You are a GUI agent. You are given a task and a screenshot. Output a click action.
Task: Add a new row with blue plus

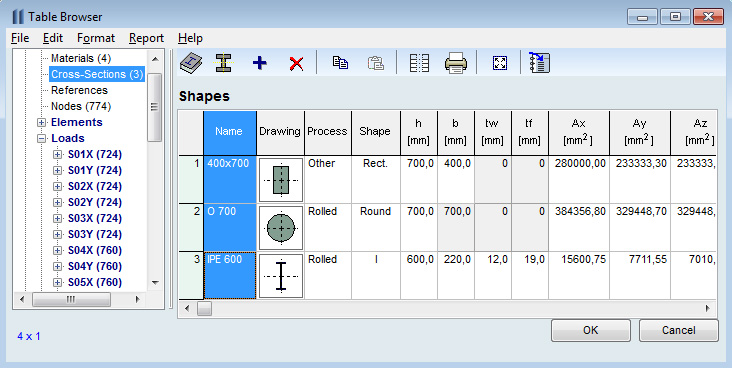(260, 63)
